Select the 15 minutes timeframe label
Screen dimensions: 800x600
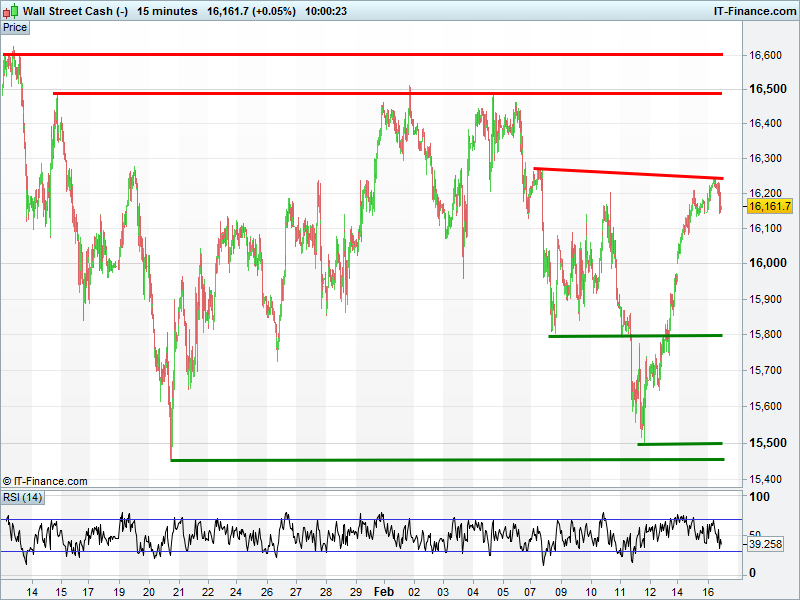click(x=167, y=11)
